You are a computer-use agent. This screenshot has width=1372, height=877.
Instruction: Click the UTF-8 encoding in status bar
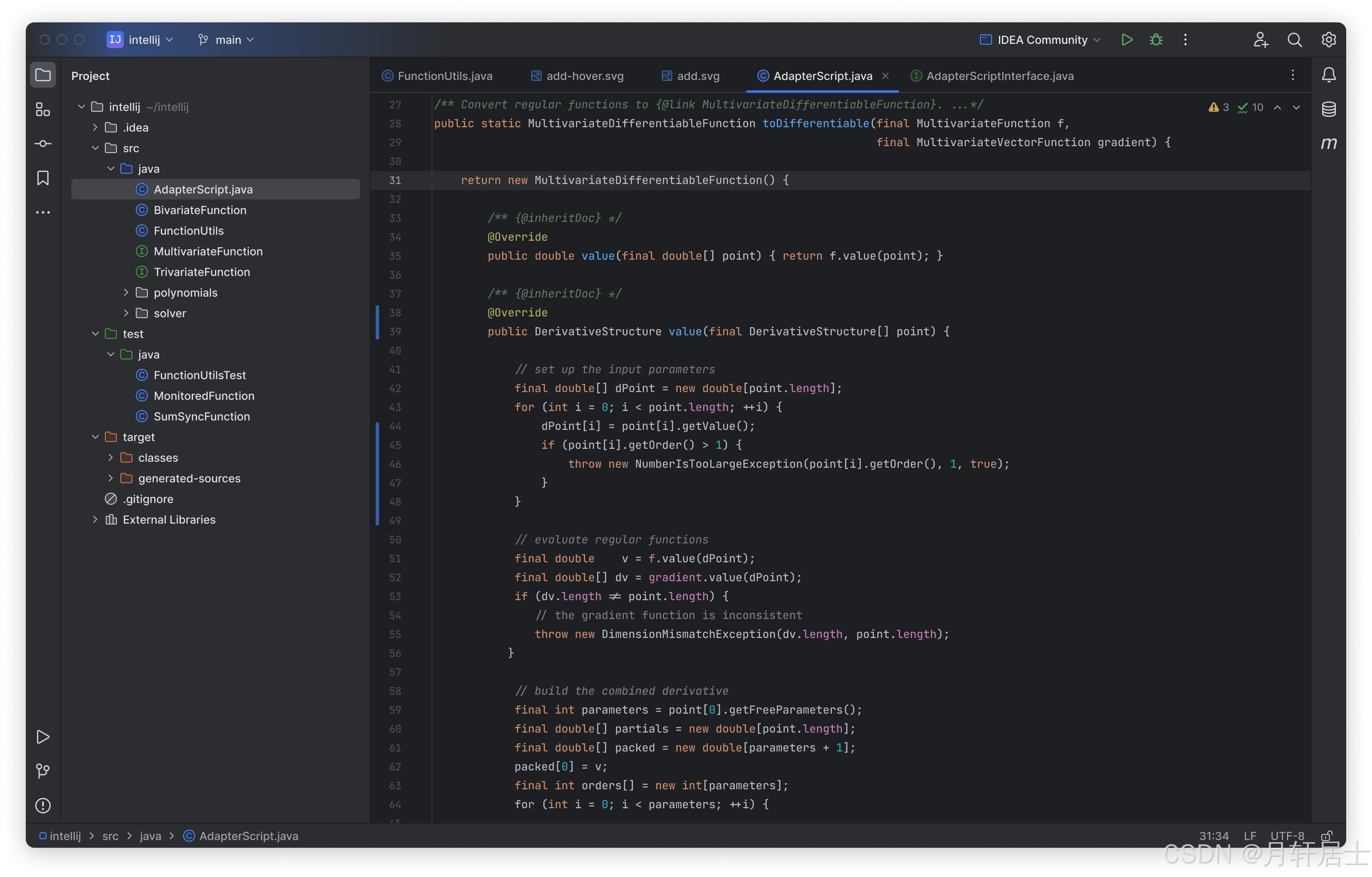(x=1286, y=836)
